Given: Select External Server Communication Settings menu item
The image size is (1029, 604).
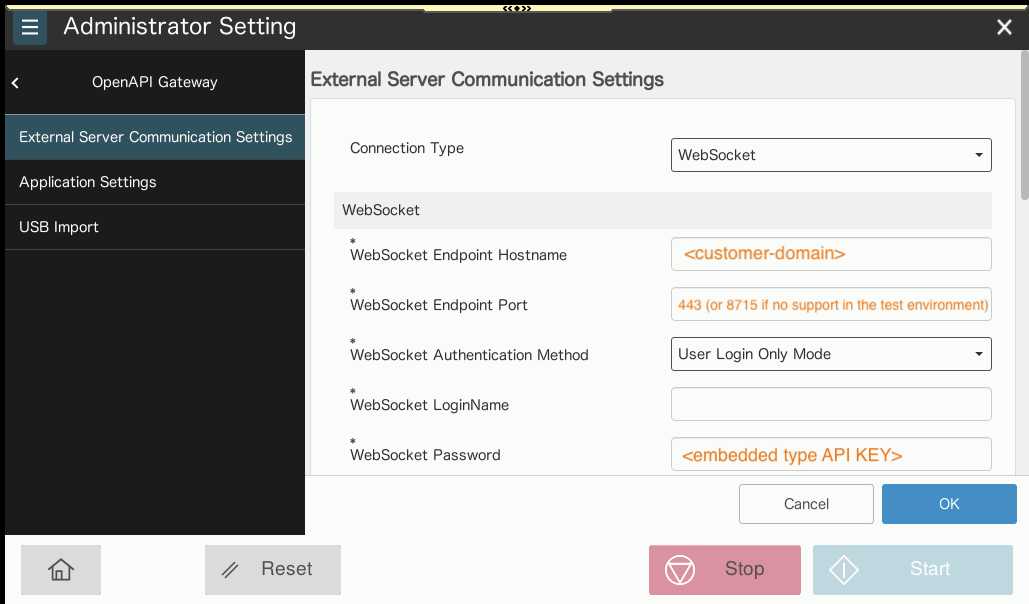Looking at the screenshot, I should (x=155, y=137).
